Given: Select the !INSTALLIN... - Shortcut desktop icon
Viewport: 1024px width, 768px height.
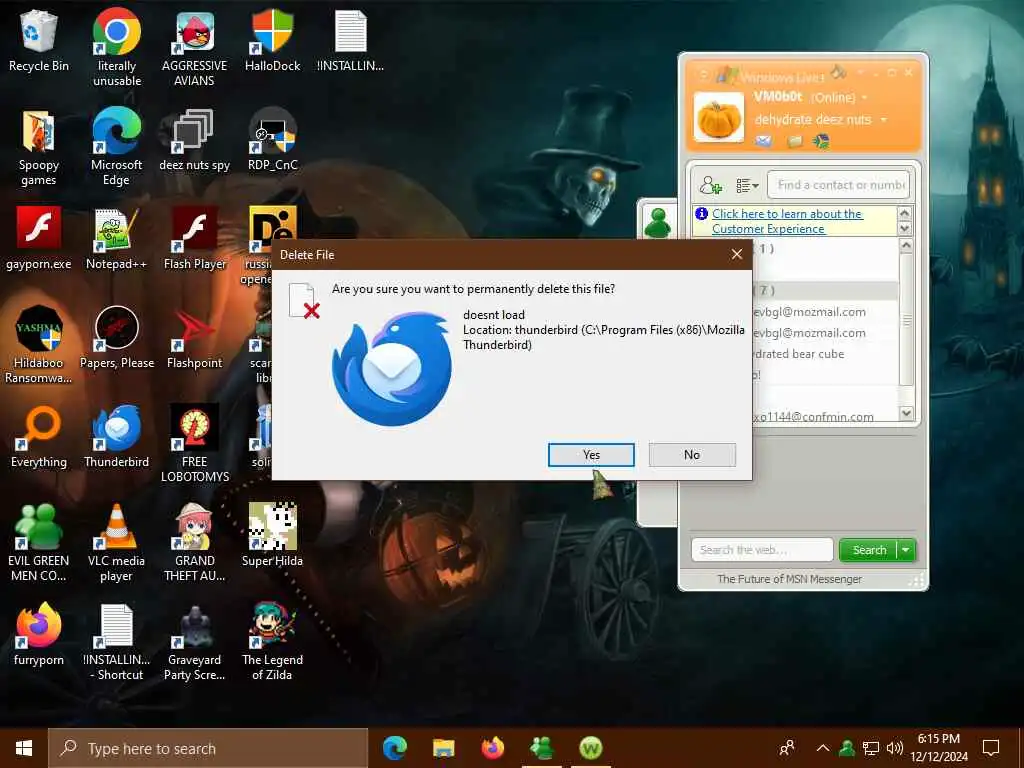Looking at the screenshot, I should (116, 643).
